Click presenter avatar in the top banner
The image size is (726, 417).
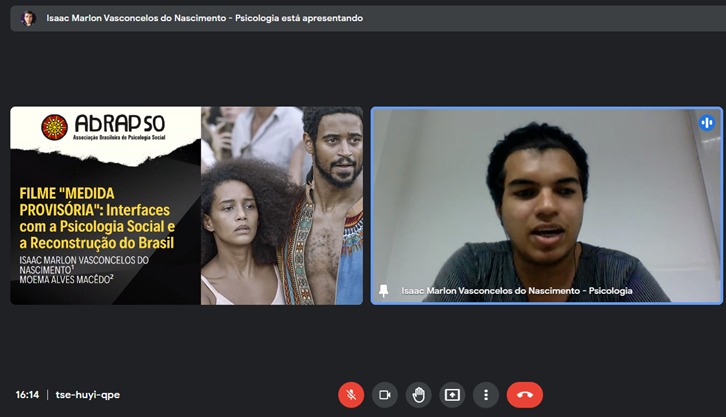[29, 19]
